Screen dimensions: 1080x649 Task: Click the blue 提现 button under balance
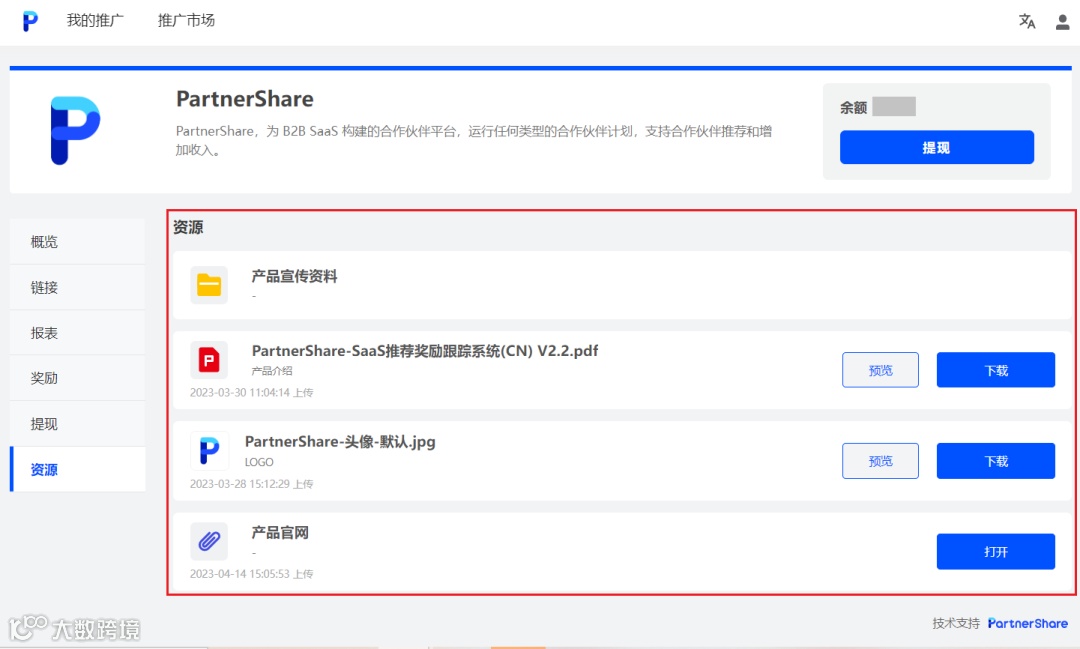(x=937, y=147)
